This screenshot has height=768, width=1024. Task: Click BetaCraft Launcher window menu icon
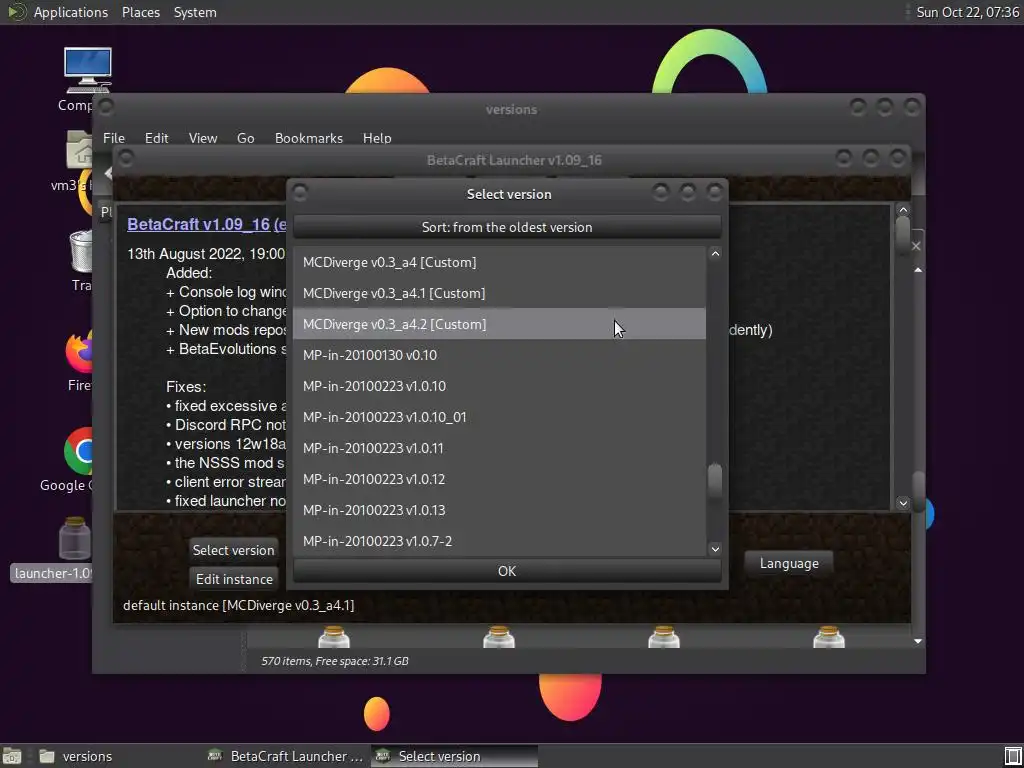pos(125,158)
